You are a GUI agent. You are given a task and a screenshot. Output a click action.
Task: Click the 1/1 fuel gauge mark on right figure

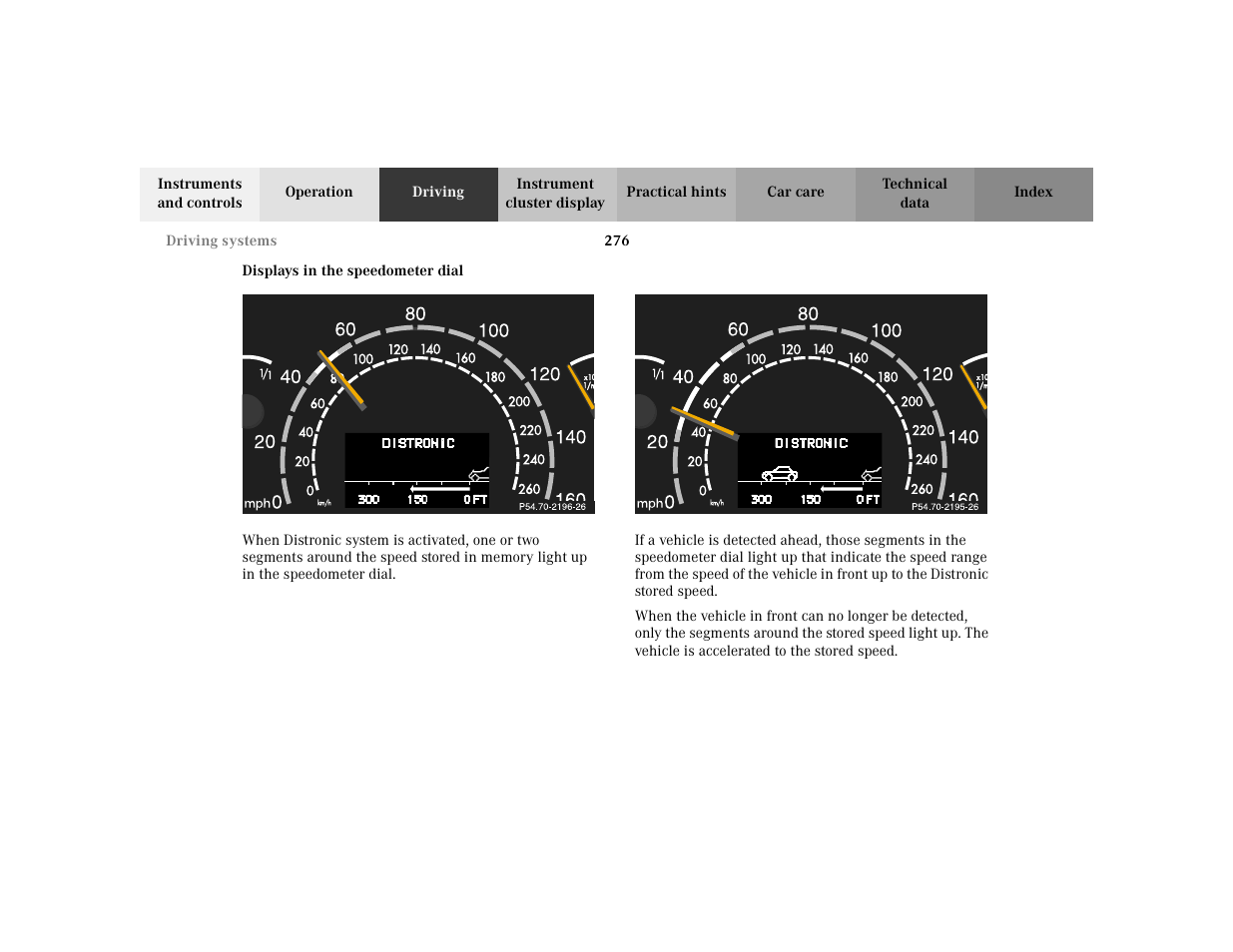[658, 374]
